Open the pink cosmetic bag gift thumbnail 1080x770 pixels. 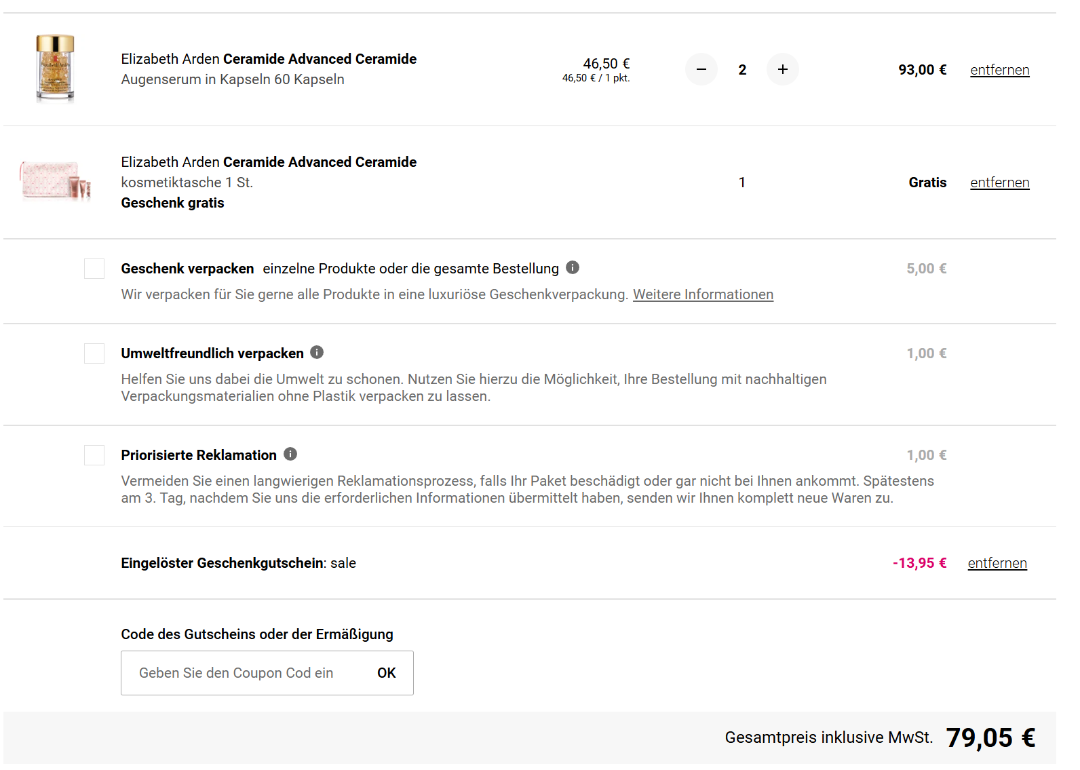click(x=55, y=181)
